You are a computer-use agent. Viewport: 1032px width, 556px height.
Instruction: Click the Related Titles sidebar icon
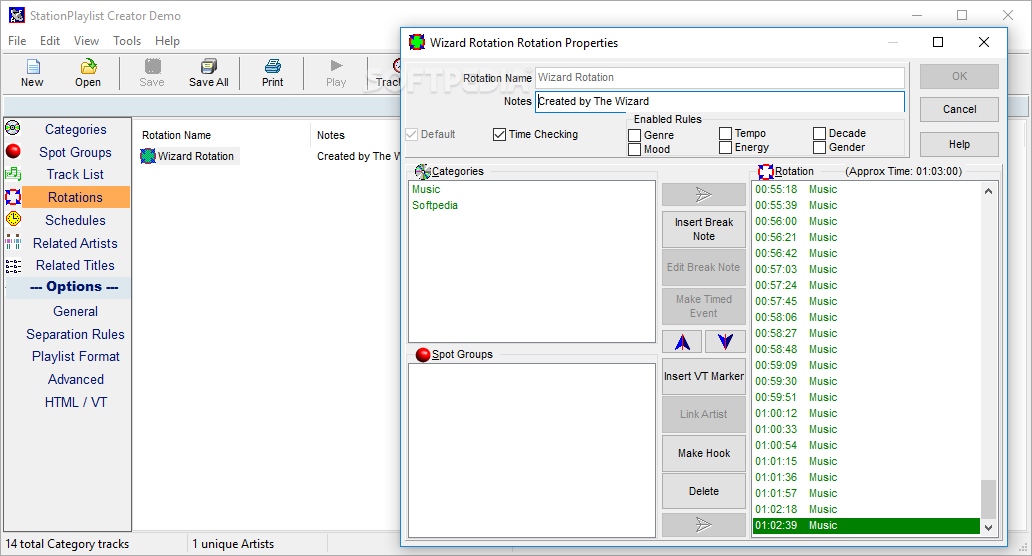tap(13, 265)
